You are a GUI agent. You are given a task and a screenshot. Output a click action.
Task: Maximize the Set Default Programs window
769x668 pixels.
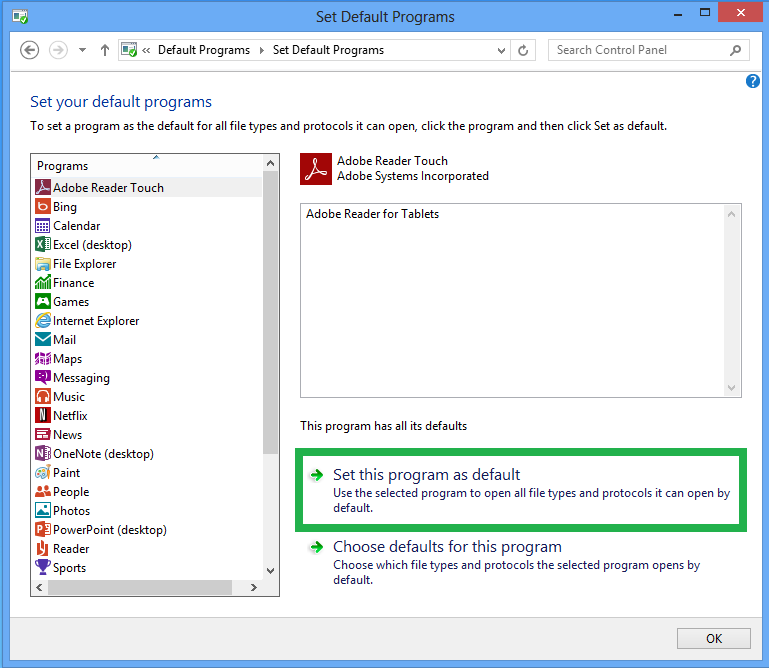coord(705,13)
